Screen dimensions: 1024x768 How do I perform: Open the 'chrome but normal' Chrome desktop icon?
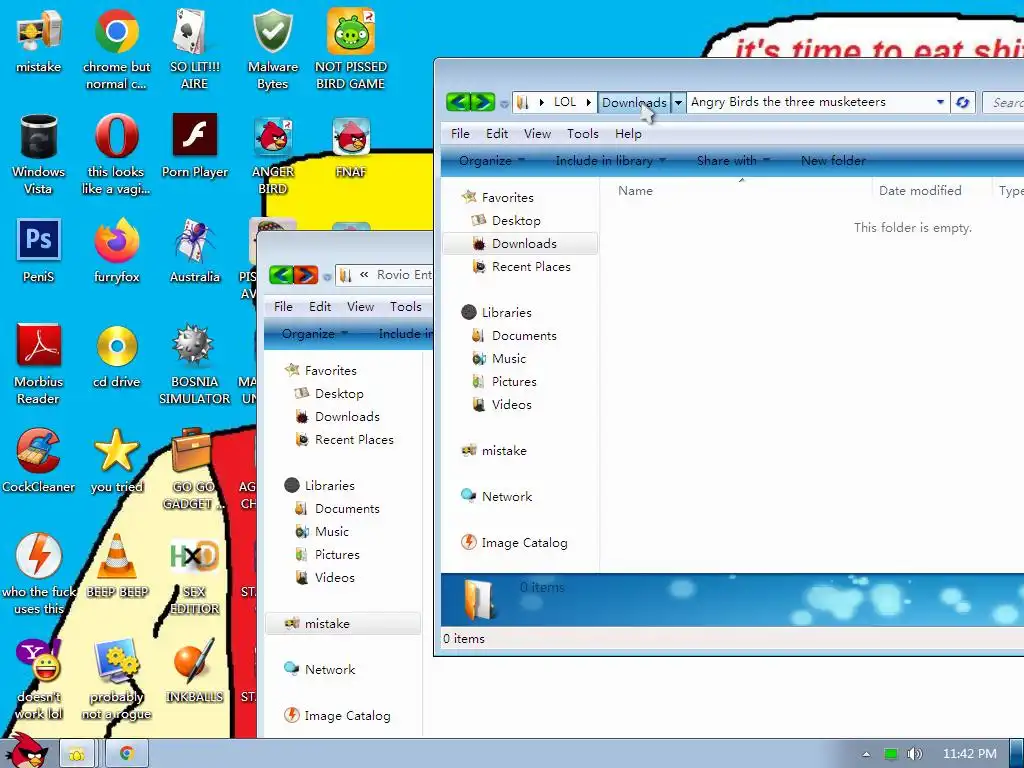tap(116, 47)
